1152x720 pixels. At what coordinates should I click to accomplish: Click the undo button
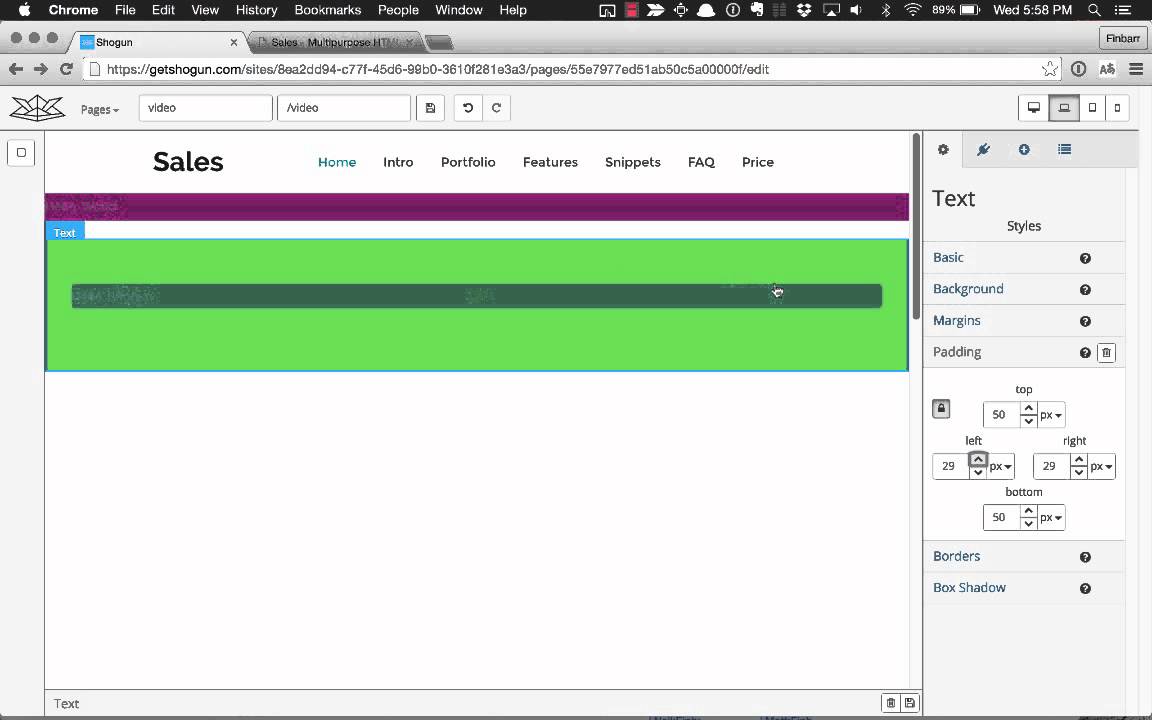(x=467, y=108)
